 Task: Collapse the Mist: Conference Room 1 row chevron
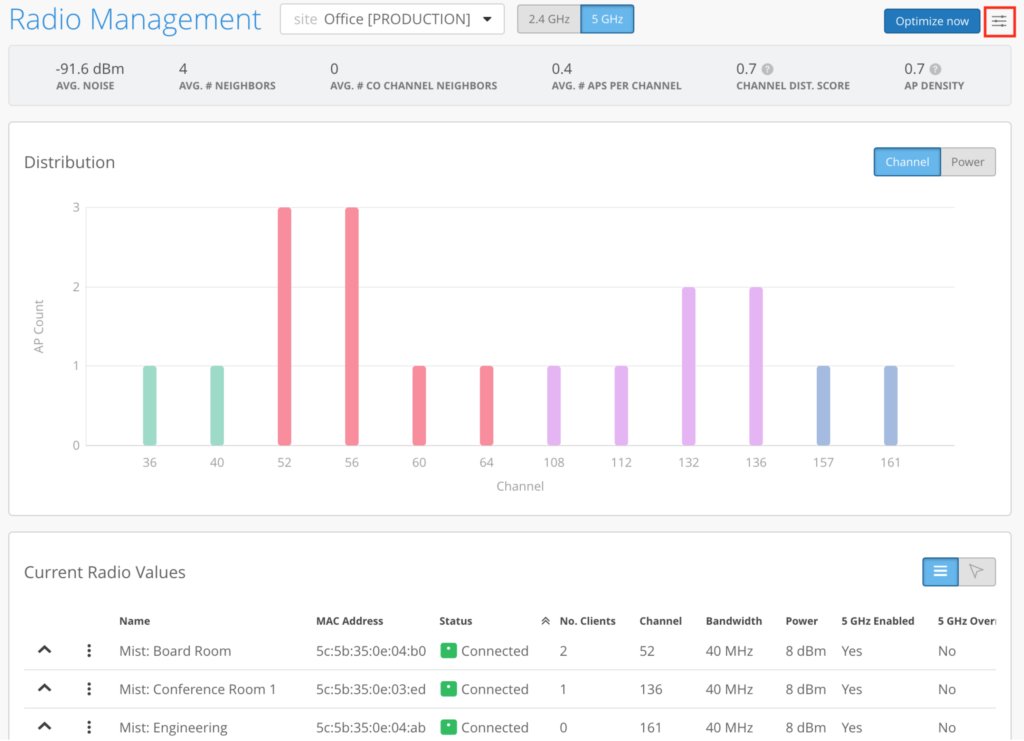44,688
